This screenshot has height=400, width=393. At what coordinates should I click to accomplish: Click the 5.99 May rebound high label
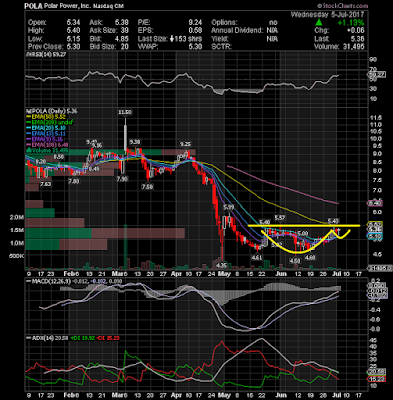click(x=229, y=207)
